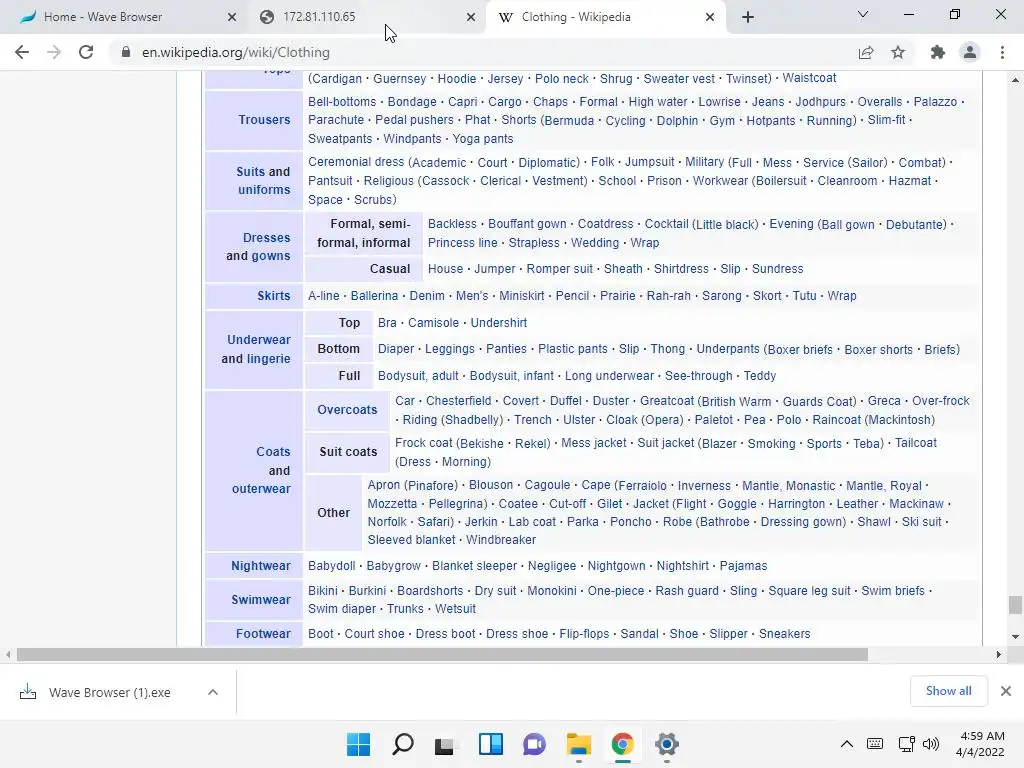This screenshot has width=1024, height=768.
Task: Follow the Hazmat link
Action: pos(910,181)
